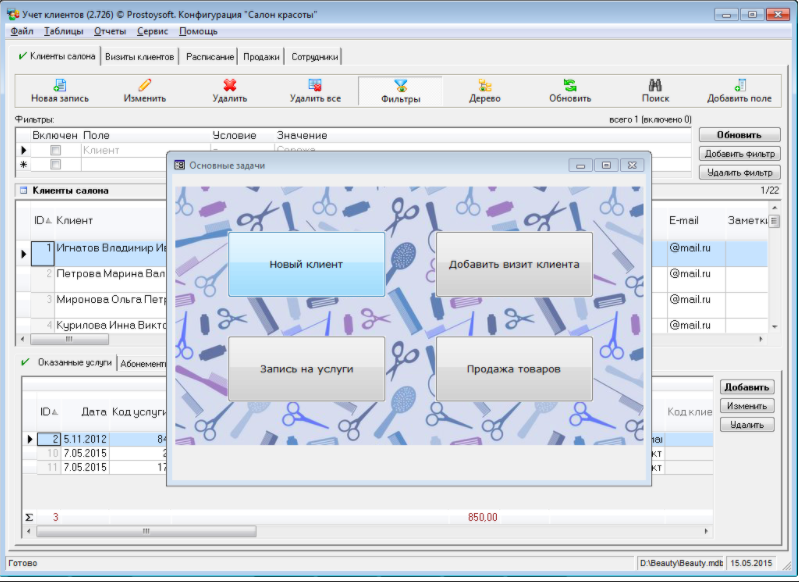Click the clients table vertical scroll down arrow
This screenshot has width=799, height=582.
774,327
